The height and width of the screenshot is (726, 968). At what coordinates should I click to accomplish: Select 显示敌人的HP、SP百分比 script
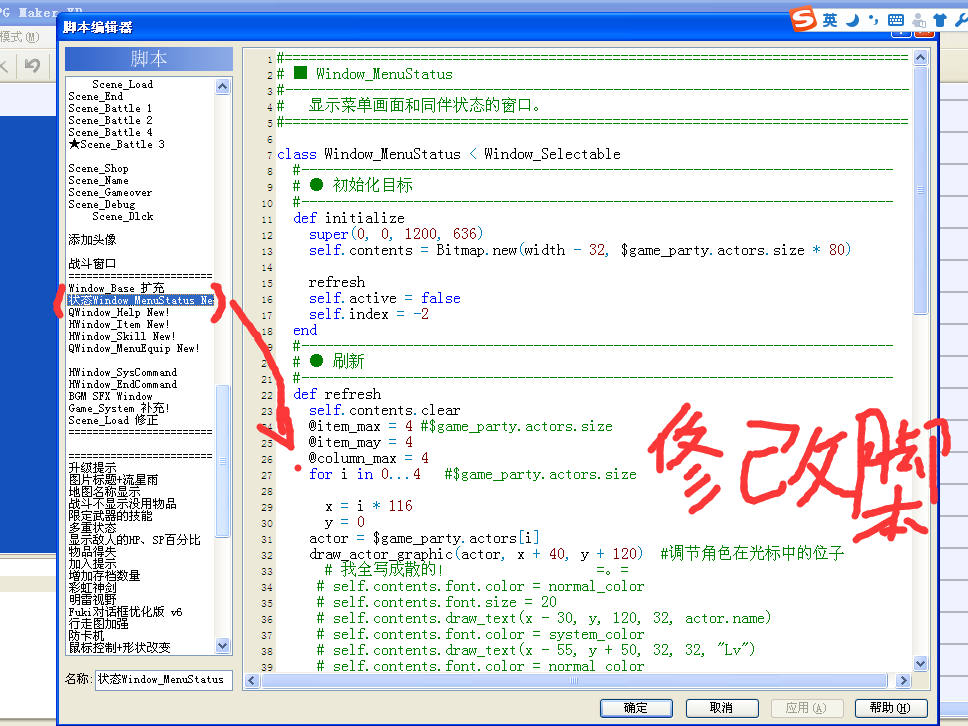click(134, 540)
